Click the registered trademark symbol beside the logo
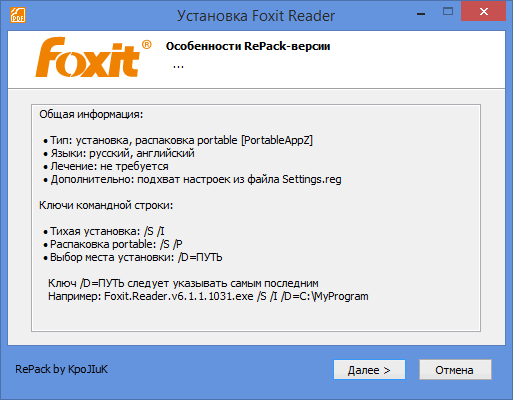Screen dimensions: 513x400 (x=147, y=44)
